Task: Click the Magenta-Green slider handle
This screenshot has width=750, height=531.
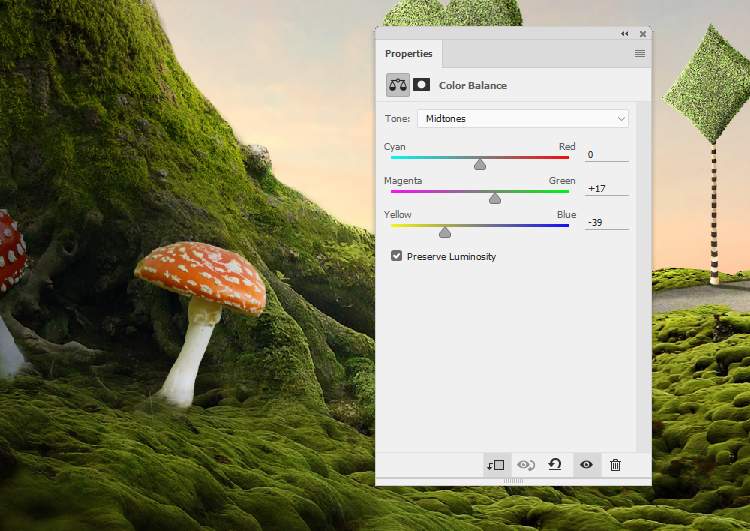Action: tap(495, 198)
